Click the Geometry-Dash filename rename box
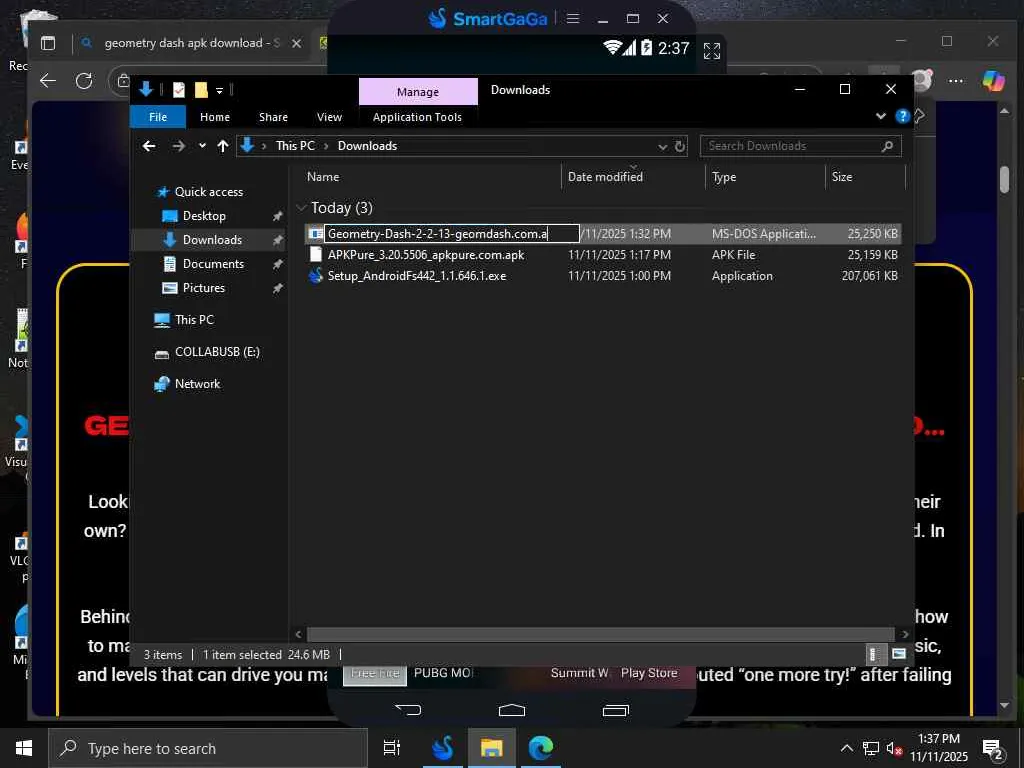Image resolution: width=1024 pixels, height=768 pixels. tap(451, 234)
